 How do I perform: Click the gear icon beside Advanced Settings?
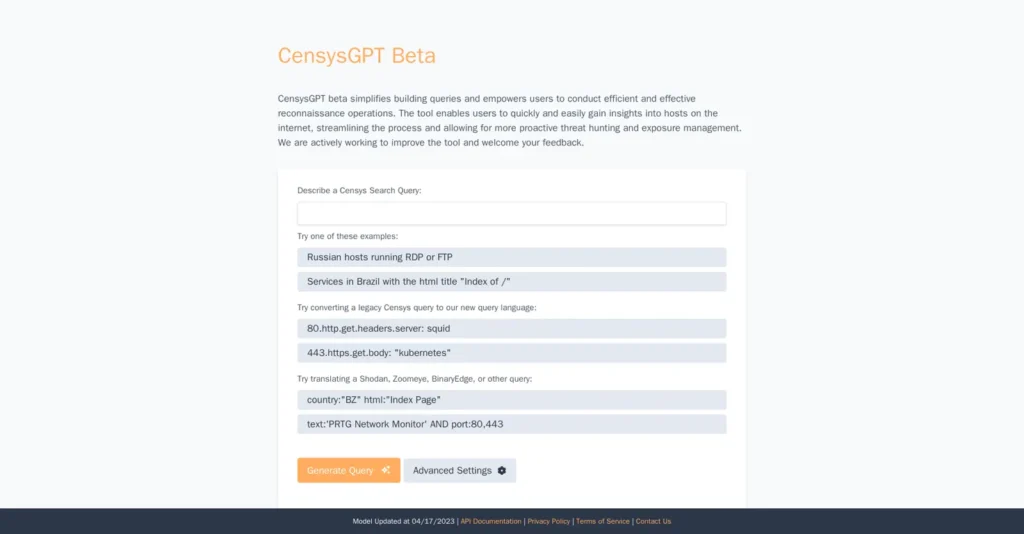pyautogui.click(x=502, y=470)
